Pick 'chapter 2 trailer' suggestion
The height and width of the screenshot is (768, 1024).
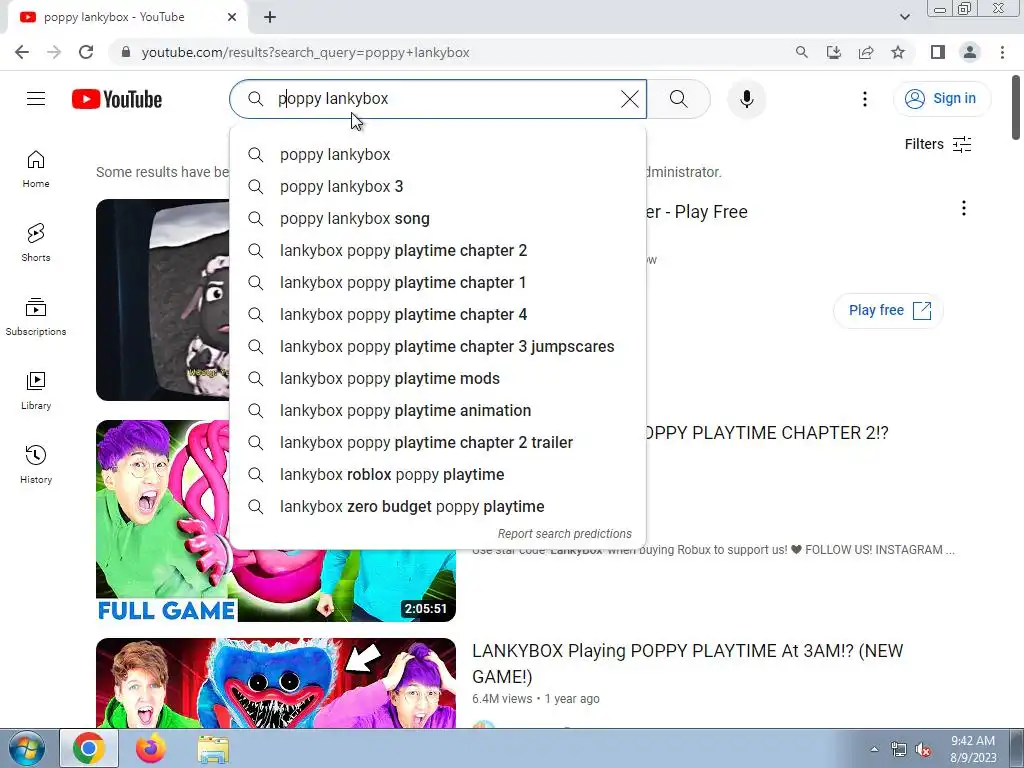pyautogui.click(x=438, y=443)
